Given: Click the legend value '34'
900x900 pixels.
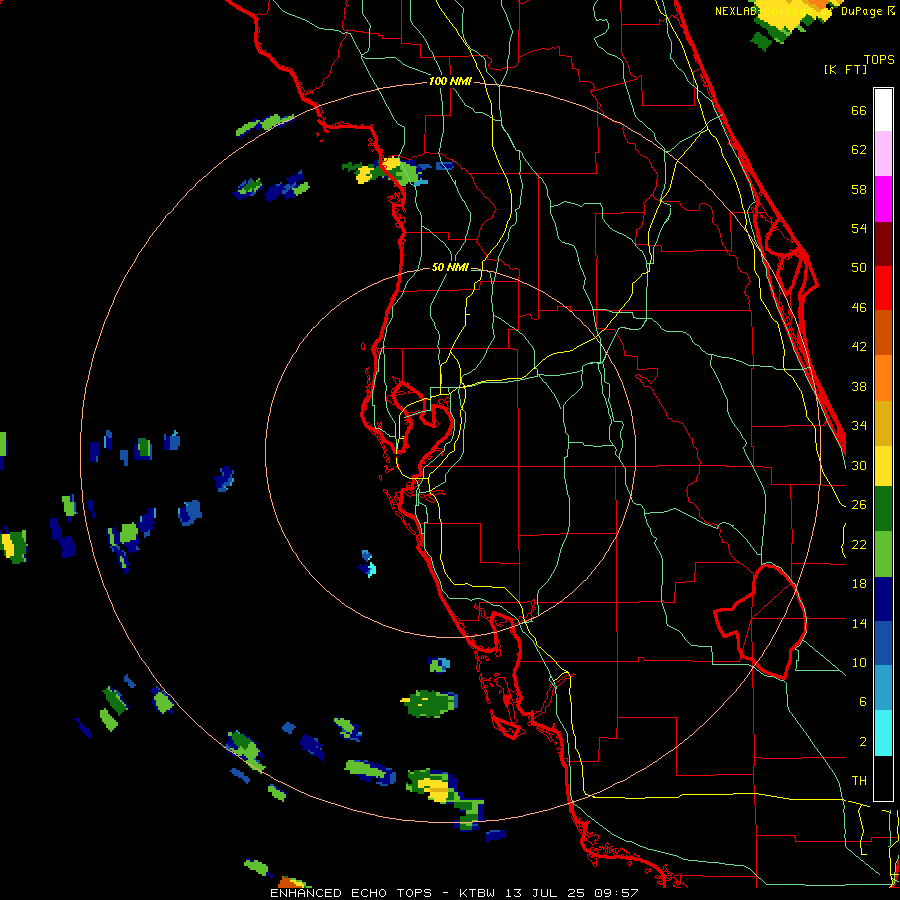Looking at the screenshot, I should [x=859, y=426].
